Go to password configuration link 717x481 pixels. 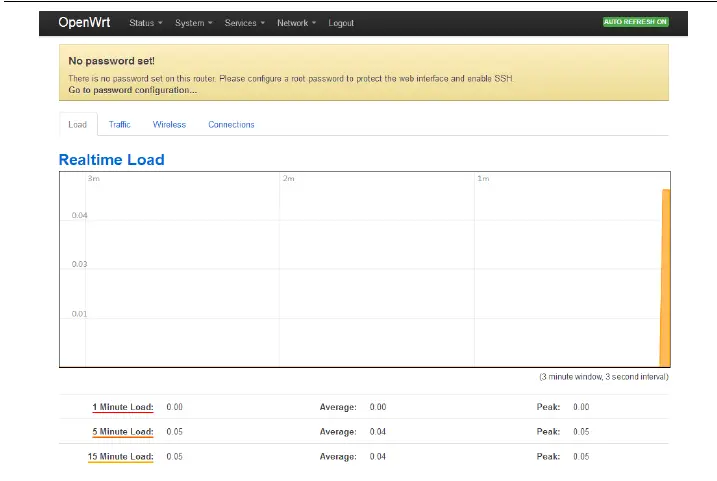coord(132,90)
